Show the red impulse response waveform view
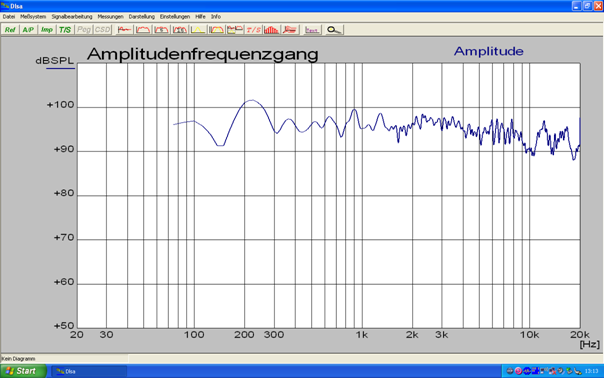The image size is (605, 379). click(124, 30)
